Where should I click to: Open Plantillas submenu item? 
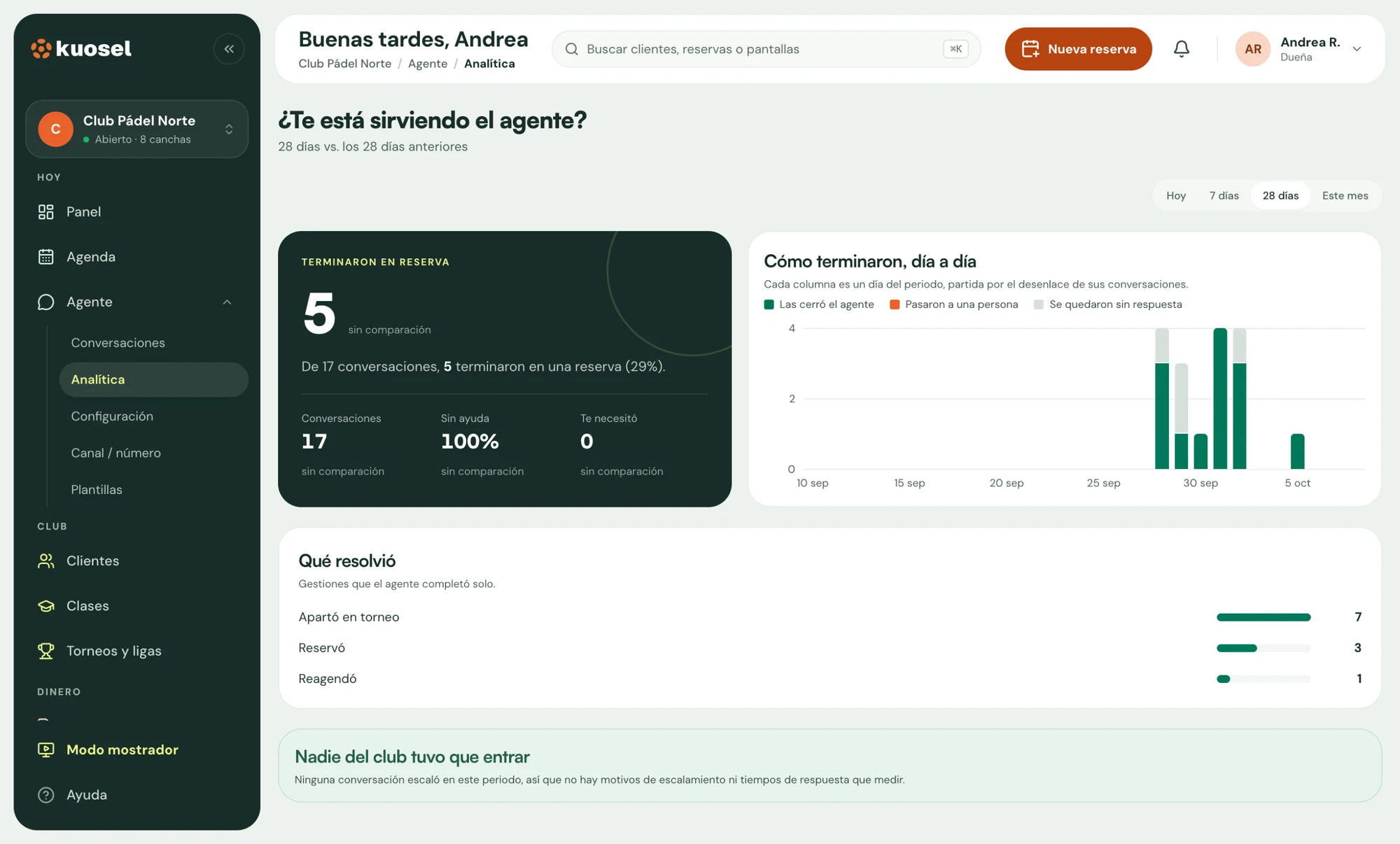tap(154, 490)
